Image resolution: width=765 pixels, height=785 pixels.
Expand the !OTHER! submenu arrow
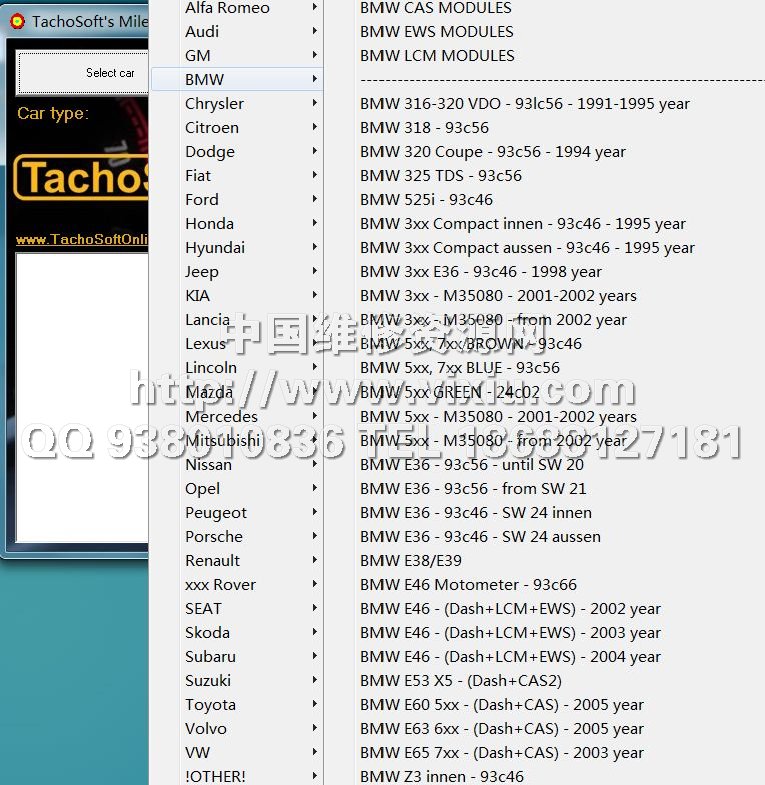pyautogui.click(x=315, y=776)
